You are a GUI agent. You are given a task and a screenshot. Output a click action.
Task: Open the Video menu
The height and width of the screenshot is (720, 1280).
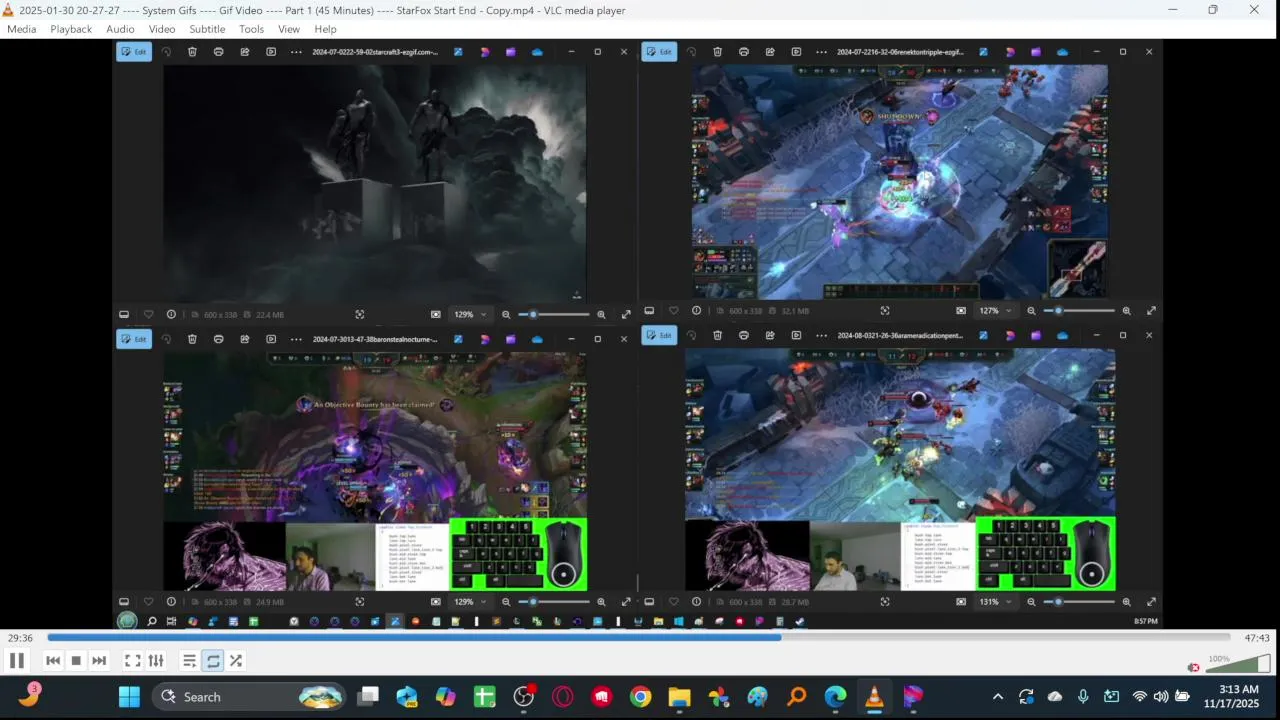point(162,29)
